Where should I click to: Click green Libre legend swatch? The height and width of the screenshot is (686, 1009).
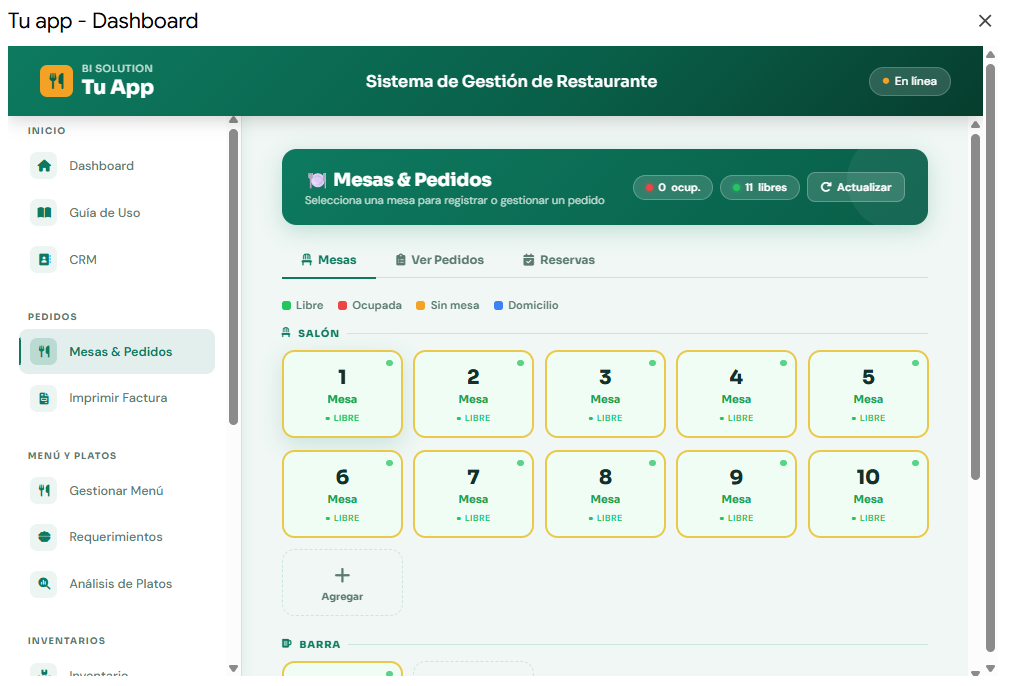coord(286,305)
